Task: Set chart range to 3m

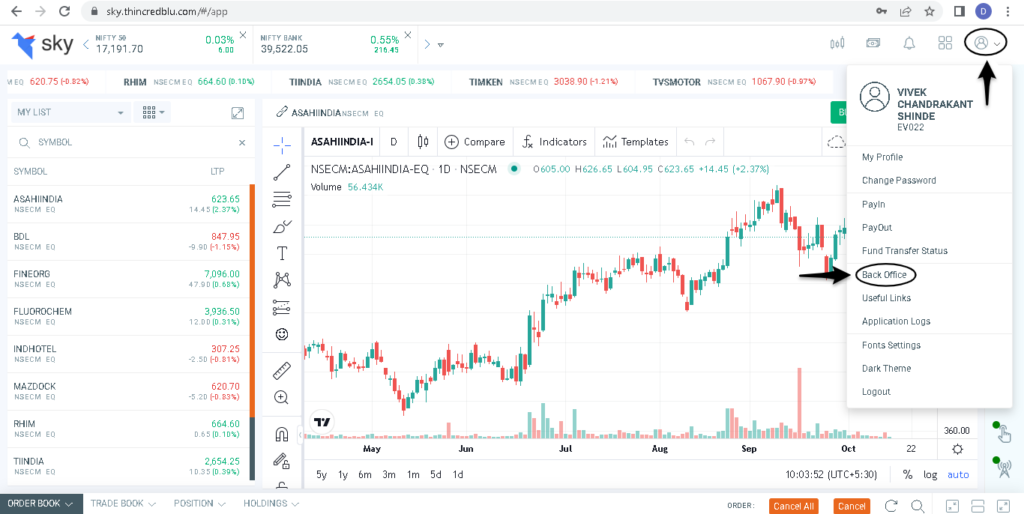Action: [x=389, y=475]
